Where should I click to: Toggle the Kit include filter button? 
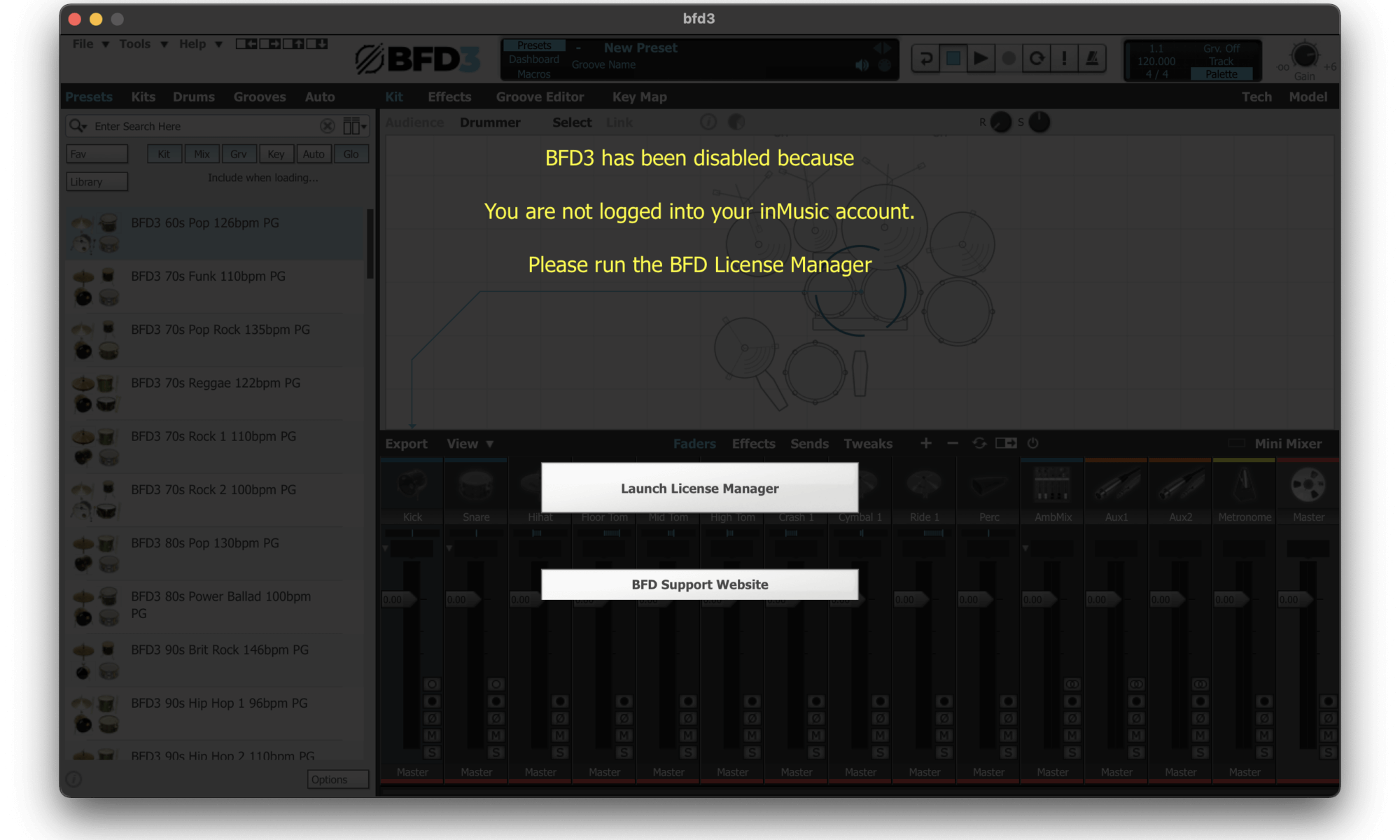pyautogui.click(x=164, y=154)
